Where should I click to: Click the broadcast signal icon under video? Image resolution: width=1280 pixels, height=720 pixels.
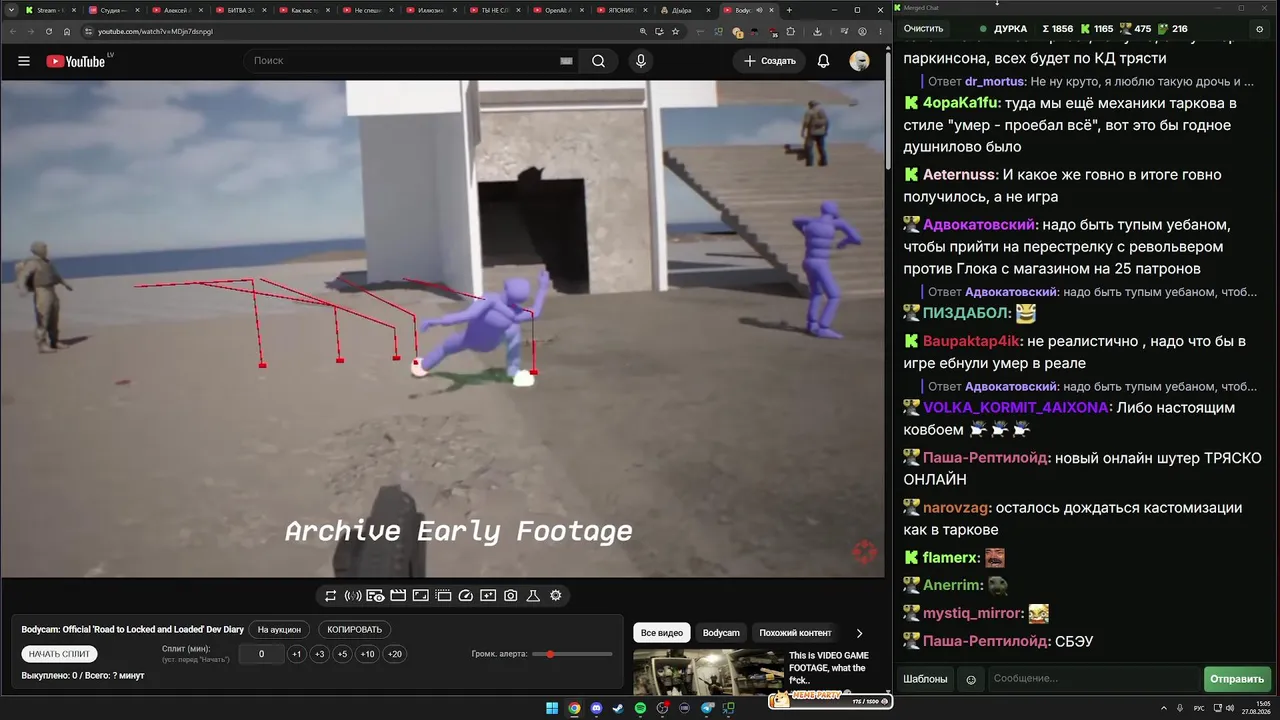[353, 596]
